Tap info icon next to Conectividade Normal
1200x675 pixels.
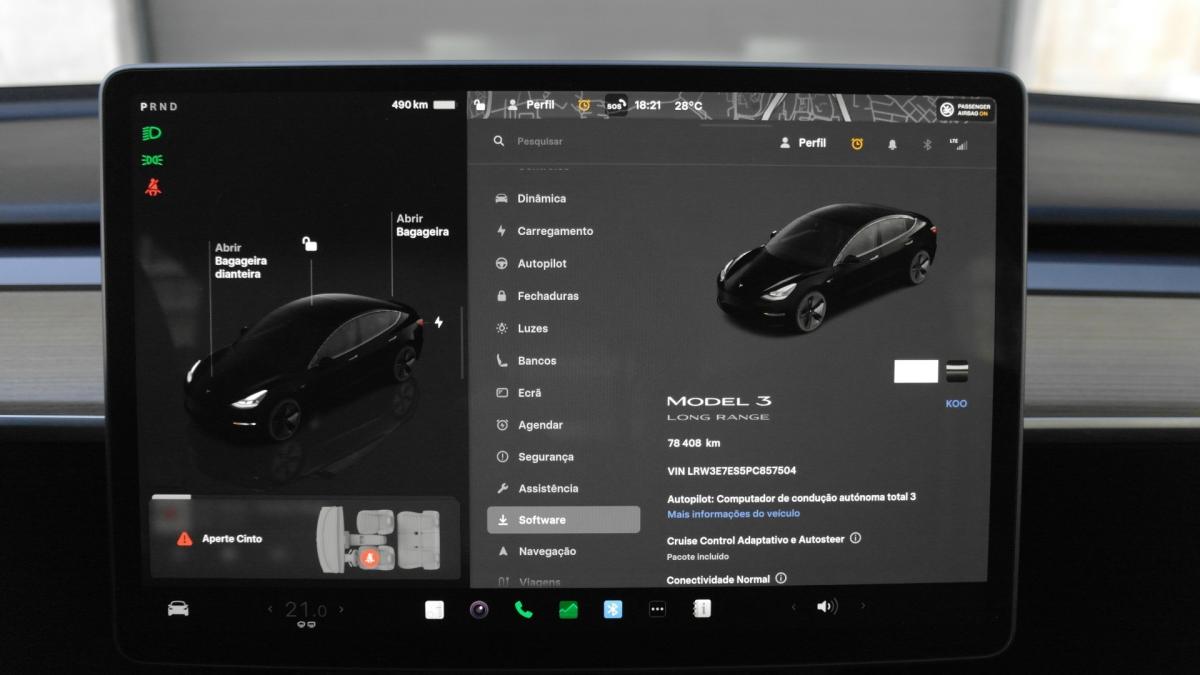pos(781,578)
